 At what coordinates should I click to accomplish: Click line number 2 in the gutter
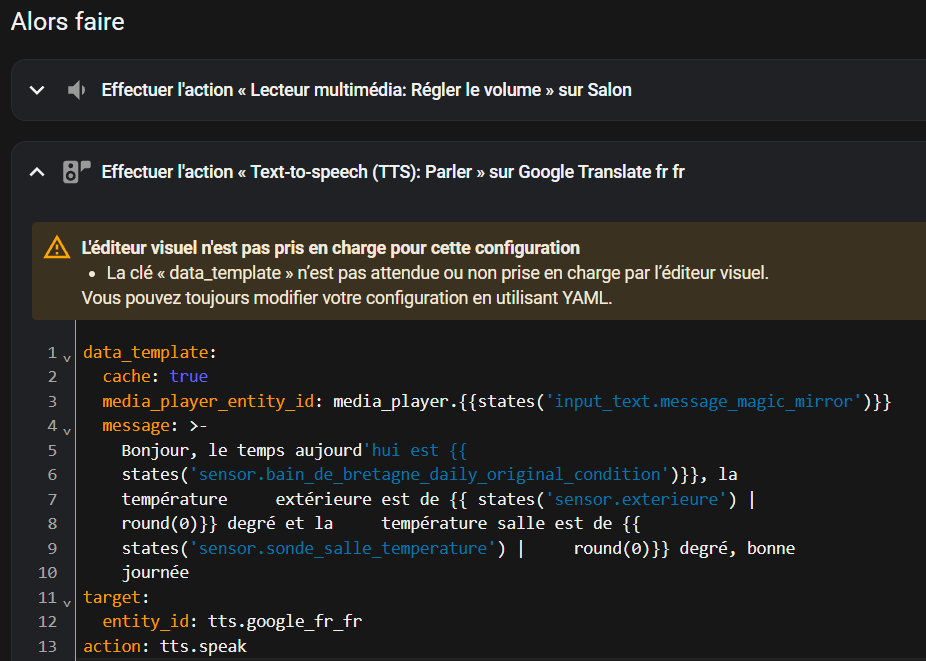pos(53,376)
